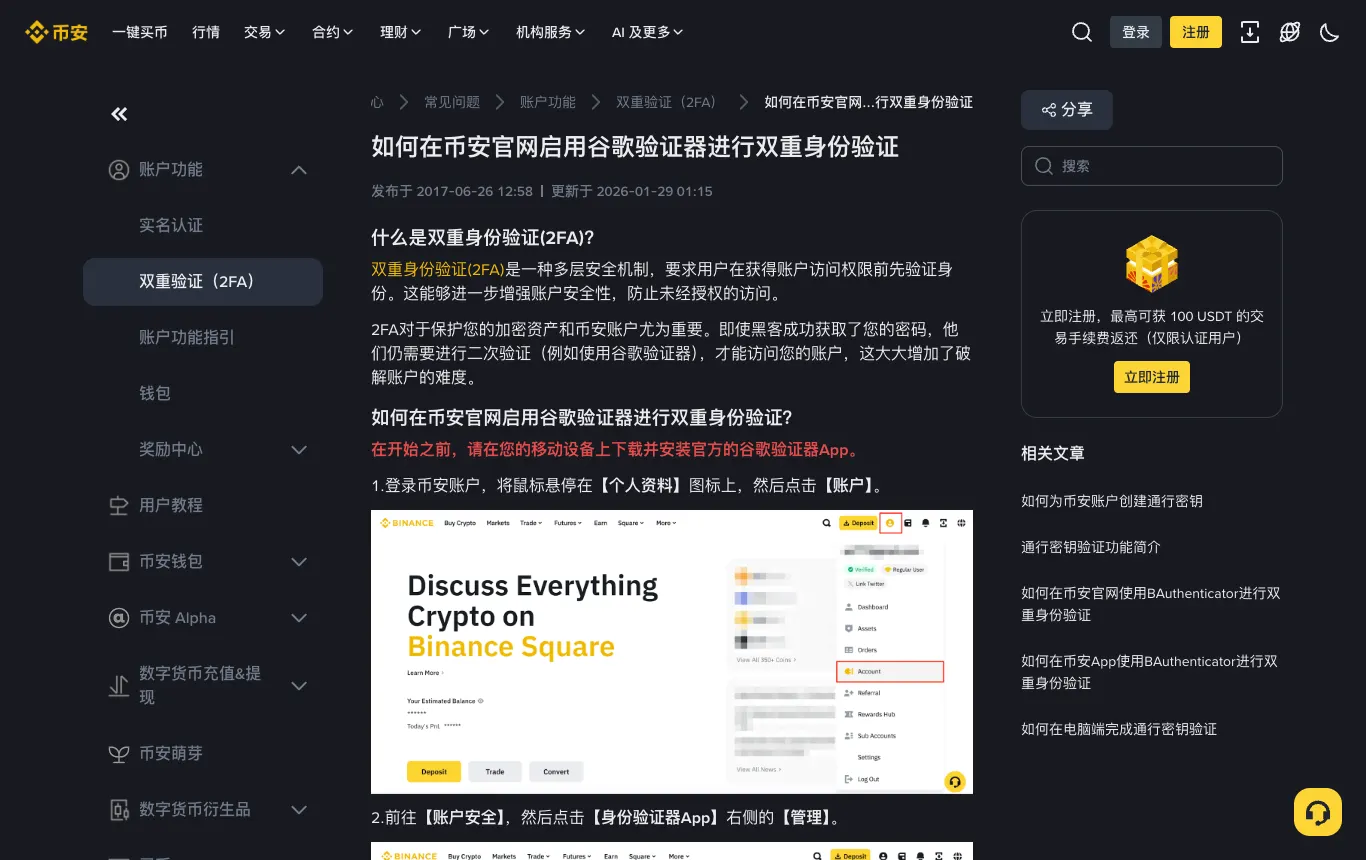Image resolution: width=1366 pixels, height=860 pixels.
Task: Click the 搜索 input field
Action: point(1152,166)
